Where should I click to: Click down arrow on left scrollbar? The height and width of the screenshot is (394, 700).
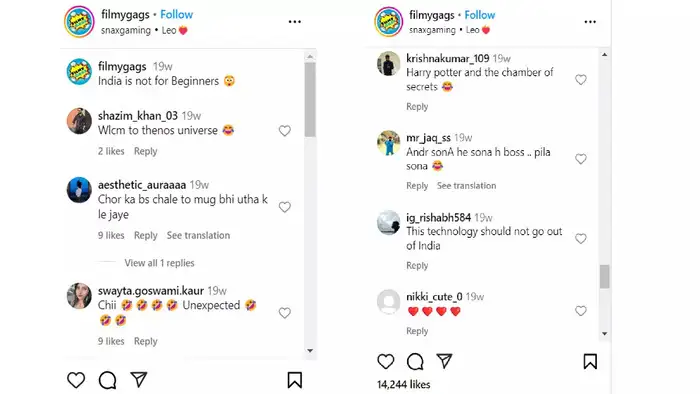[x=310, y=351]
